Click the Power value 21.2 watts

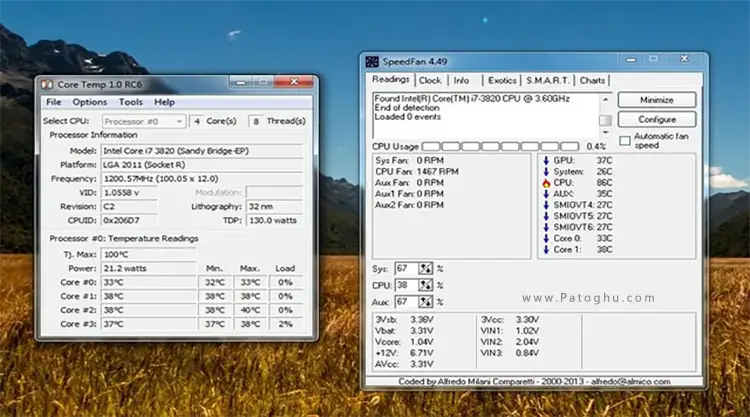[x=148, y=268]
